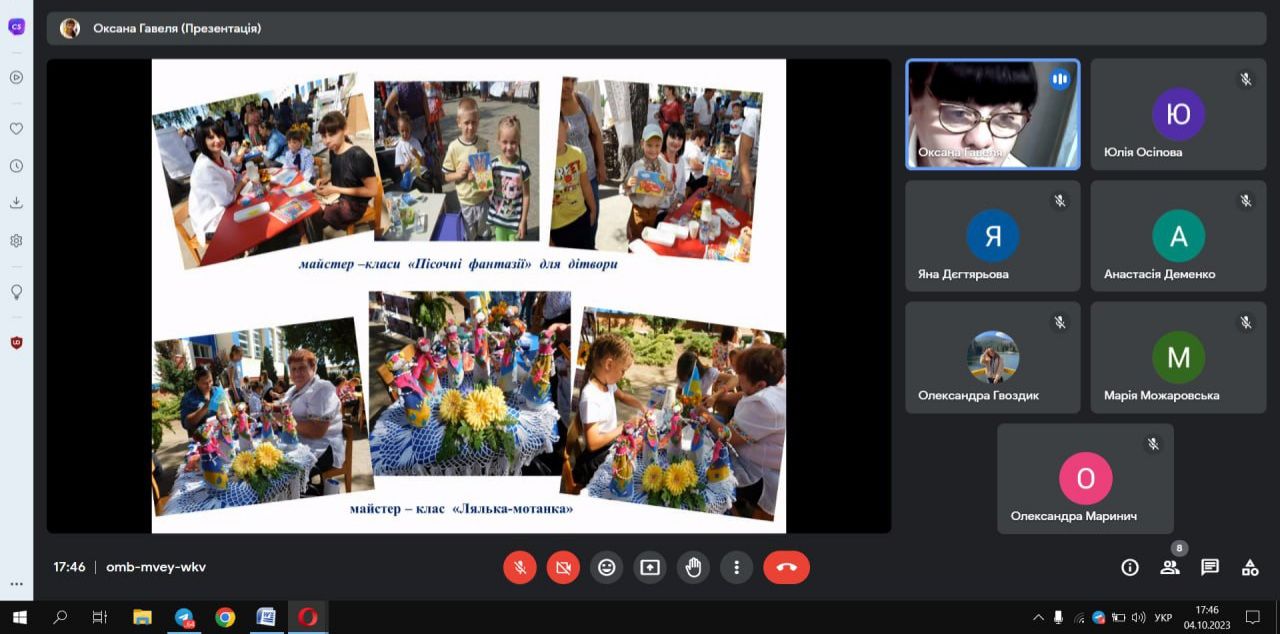Click the meeting code omb-mvey-wkv
Image resolution: width=1280 pixels, height=634 pixels.
pyautogui.click(x=156, y=567)
